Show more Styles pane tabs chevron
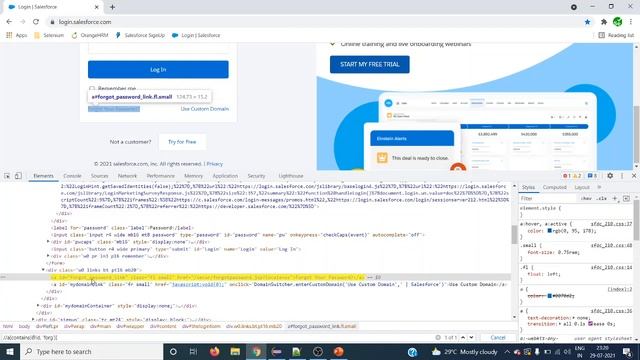This screenshot has height=360, width=640. [x=600, y=187]
